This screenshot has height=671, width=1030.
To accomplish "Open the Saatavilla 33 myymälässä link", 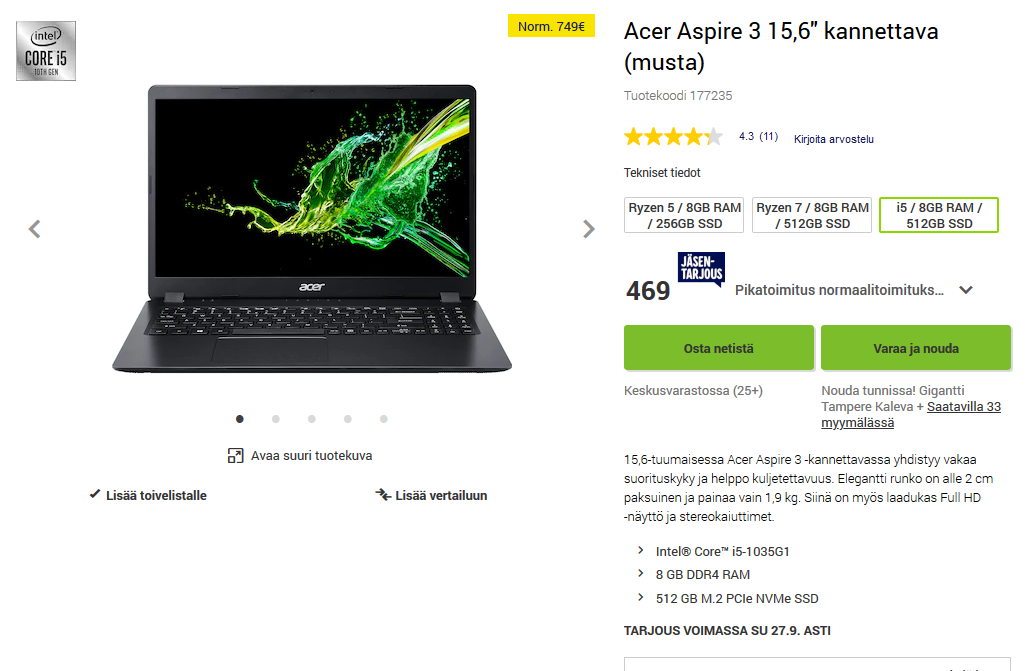I will (x=911, y=415).
